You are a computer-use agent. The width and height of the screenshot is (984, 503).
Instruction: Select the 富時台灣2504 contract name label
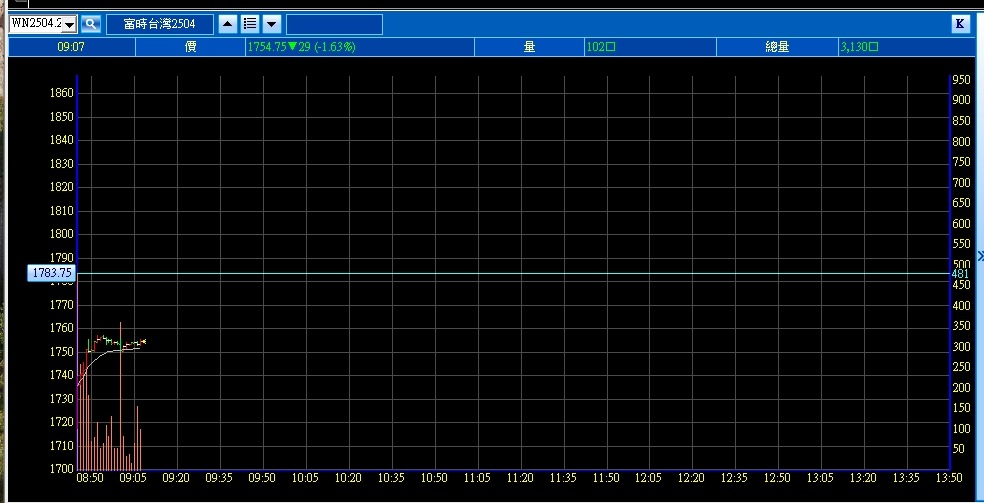pos(160,24)
